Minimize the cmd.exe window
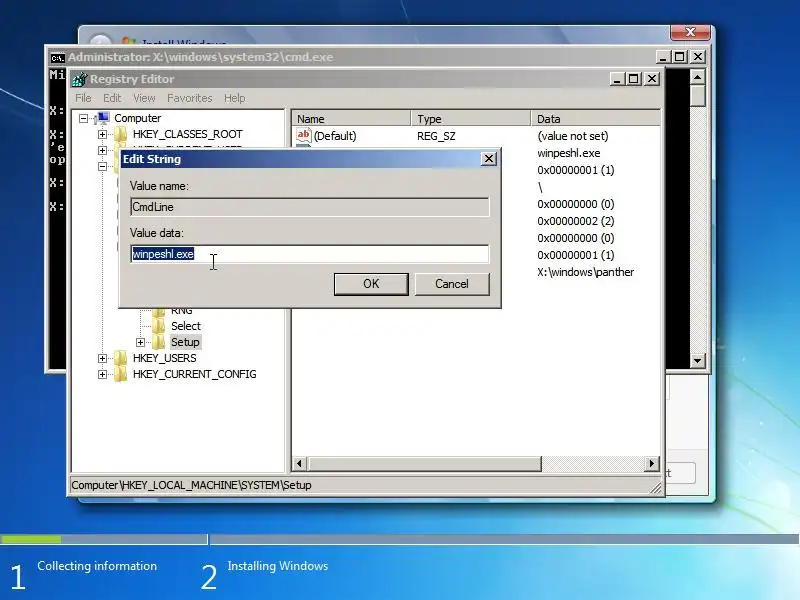 pos(663,57)
